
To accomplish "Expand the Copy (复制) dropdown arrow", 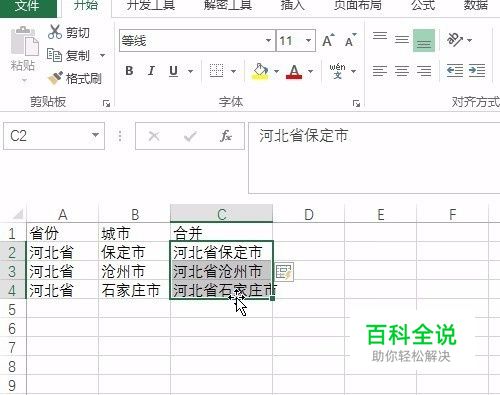I will (102, 55).
